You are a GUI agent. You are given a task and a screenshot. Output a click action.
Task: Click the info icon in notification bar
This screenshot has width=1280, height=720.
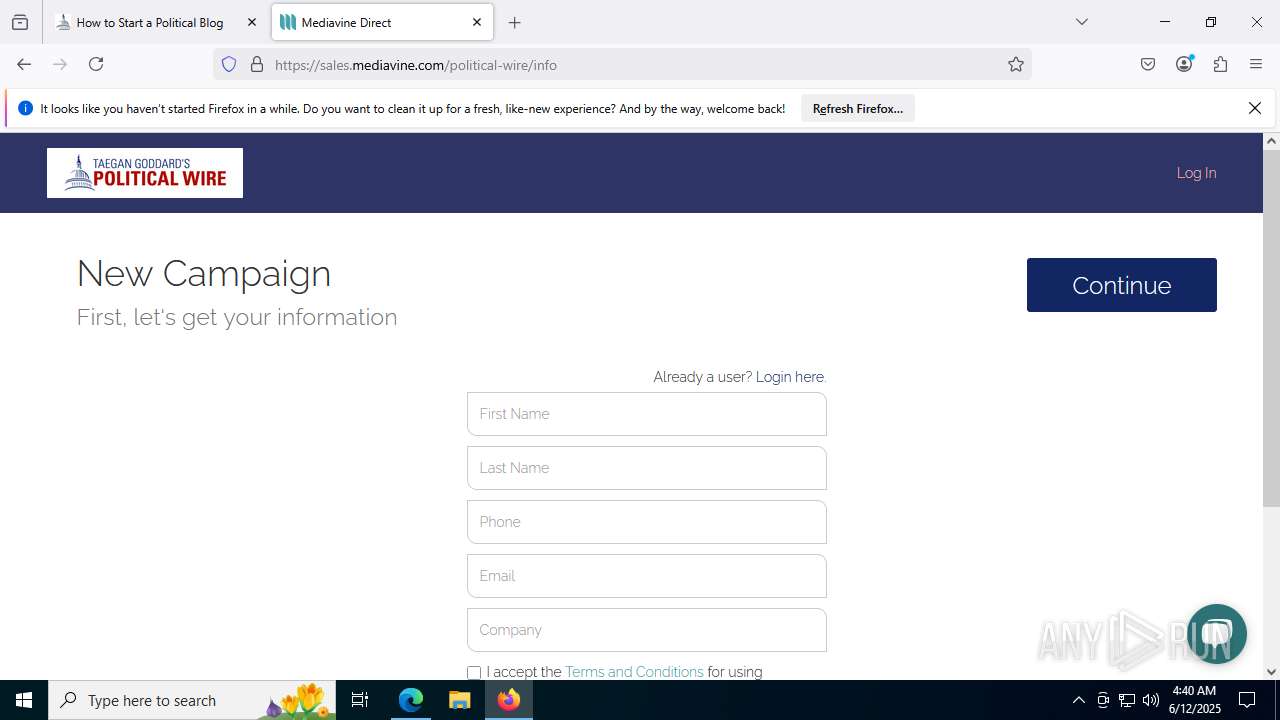(x=26, y=108)
